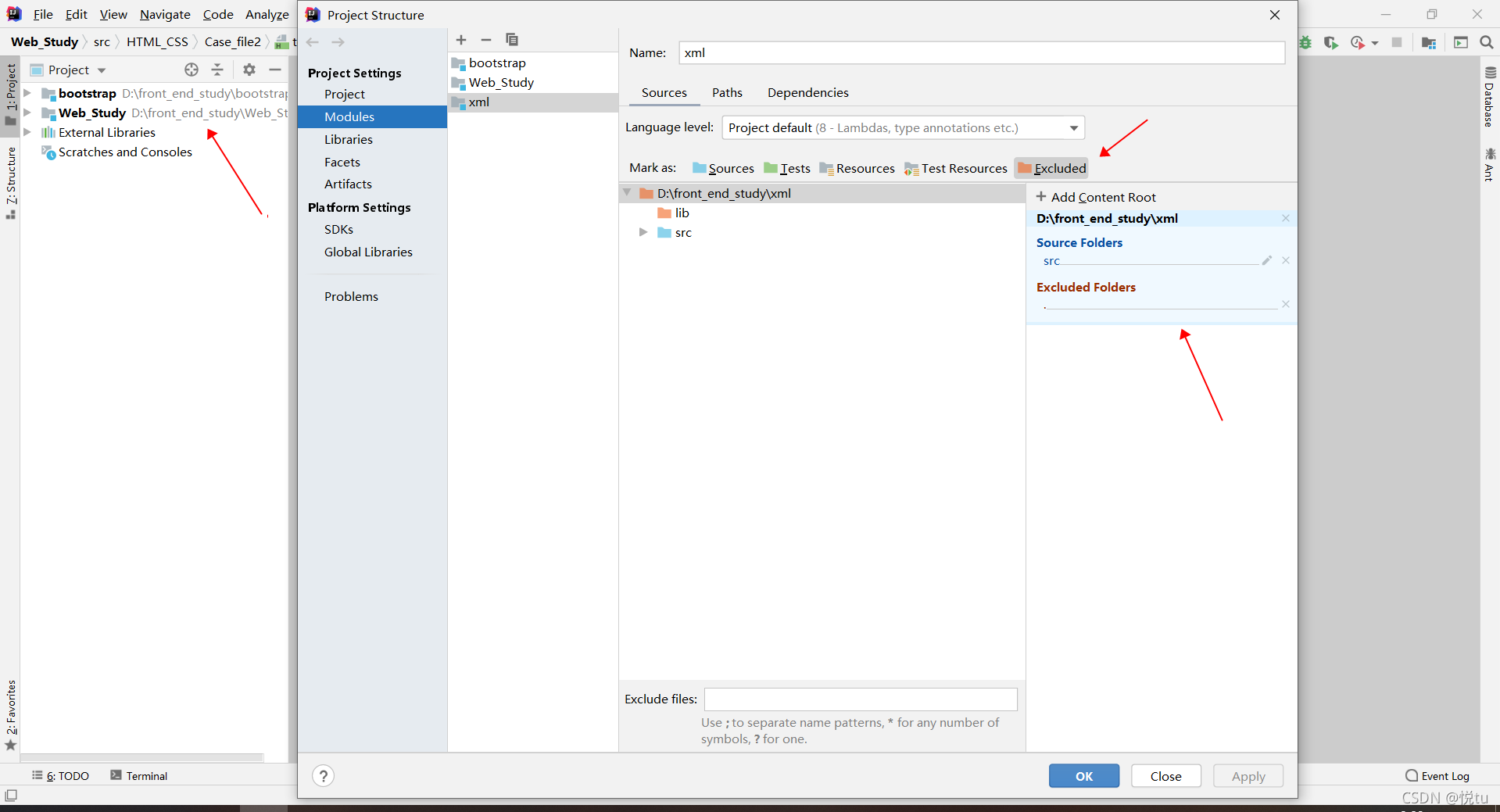Open the Event Log
This screenshot has height=812, width=1500.
point(1437,776)
